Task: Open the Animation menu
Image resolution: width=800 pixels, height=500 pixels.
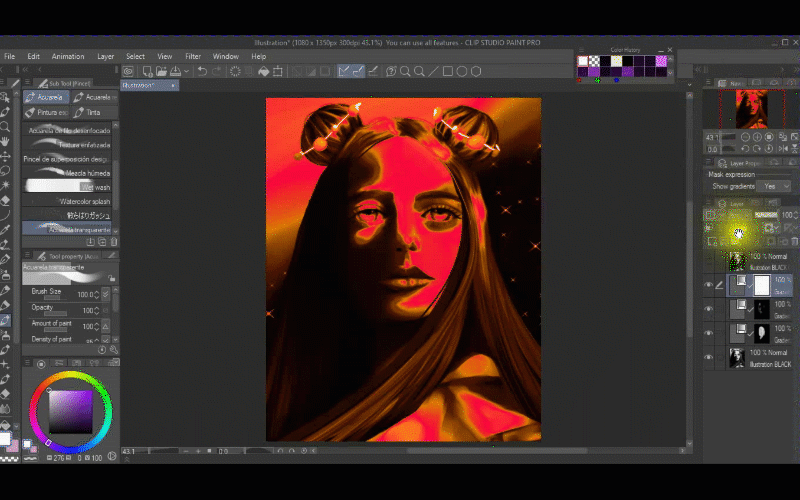Action: (x=68, y=56)
